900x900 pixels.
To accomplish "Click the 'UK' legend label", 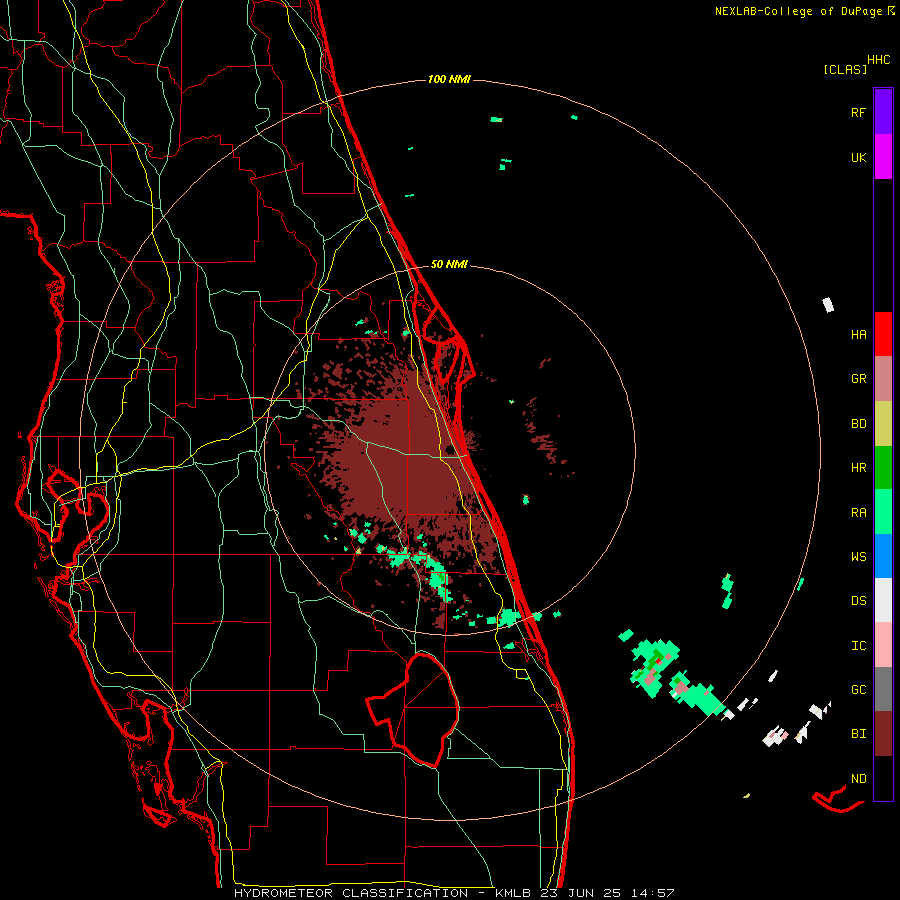I will tap(858, 157).
